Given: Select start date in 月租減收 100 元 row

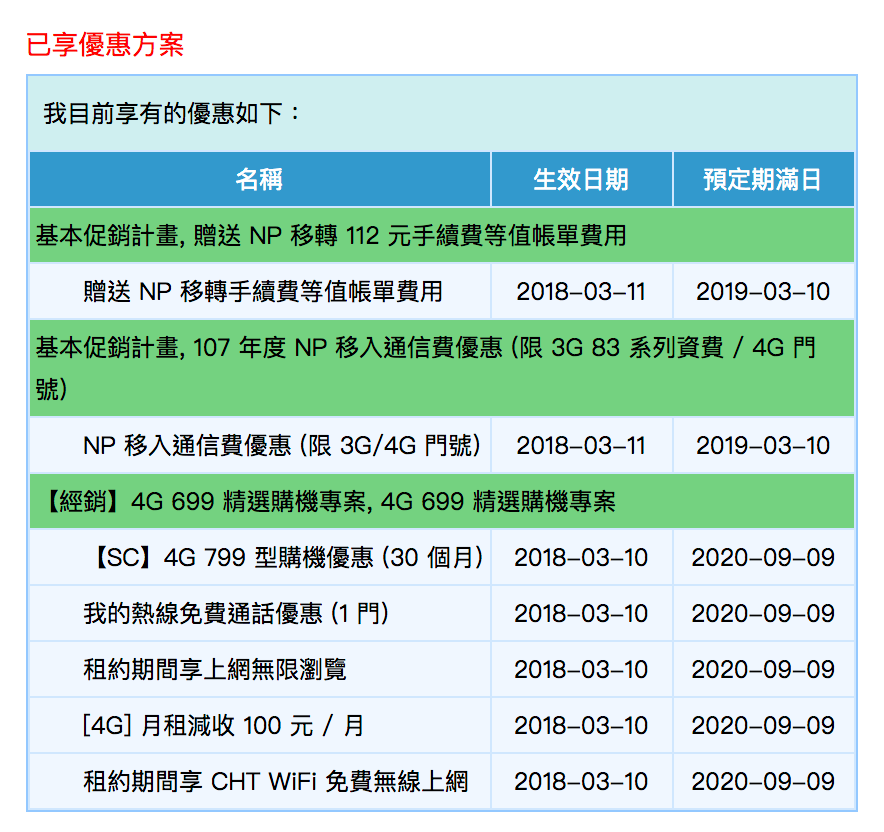Looking at the screenshot, I should click(x=581, y=725).
